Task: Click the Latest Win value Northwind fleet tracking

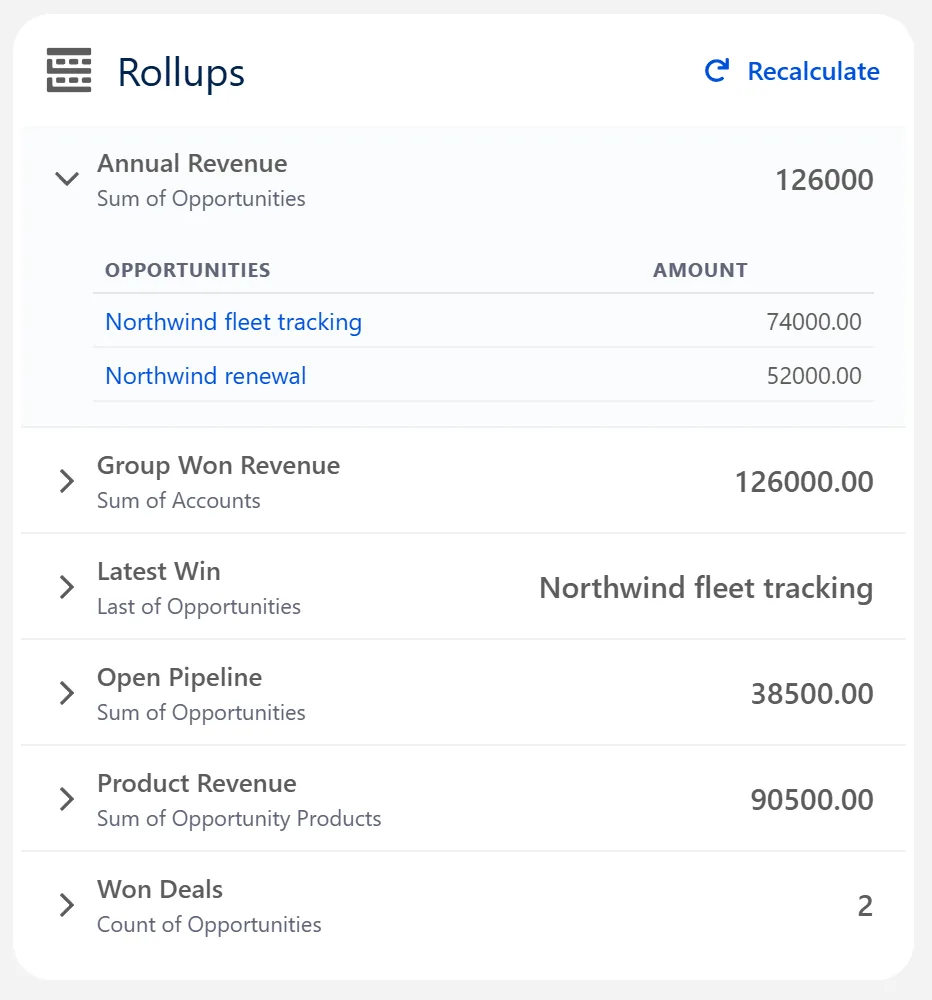Action: (706, 588)
